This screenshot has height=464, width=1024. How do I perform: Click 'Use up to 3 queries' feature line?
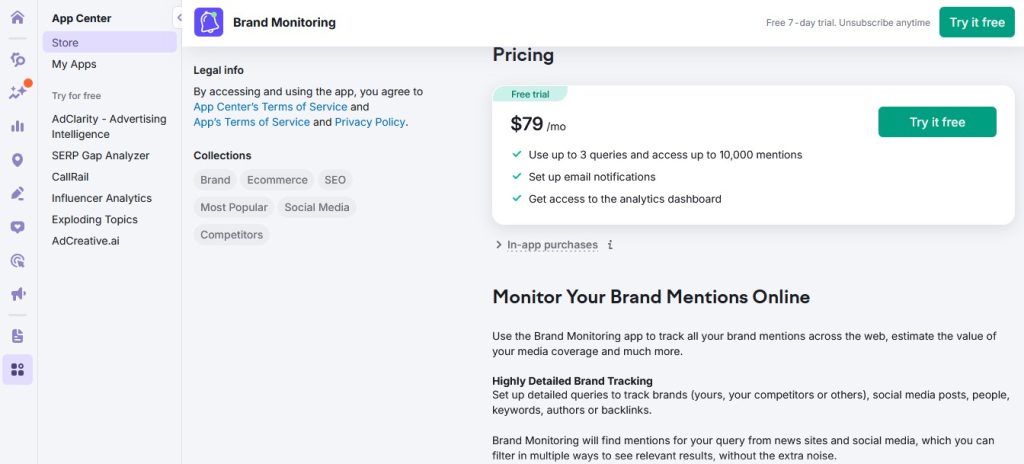pyautogui.click(x=665, y=155)
